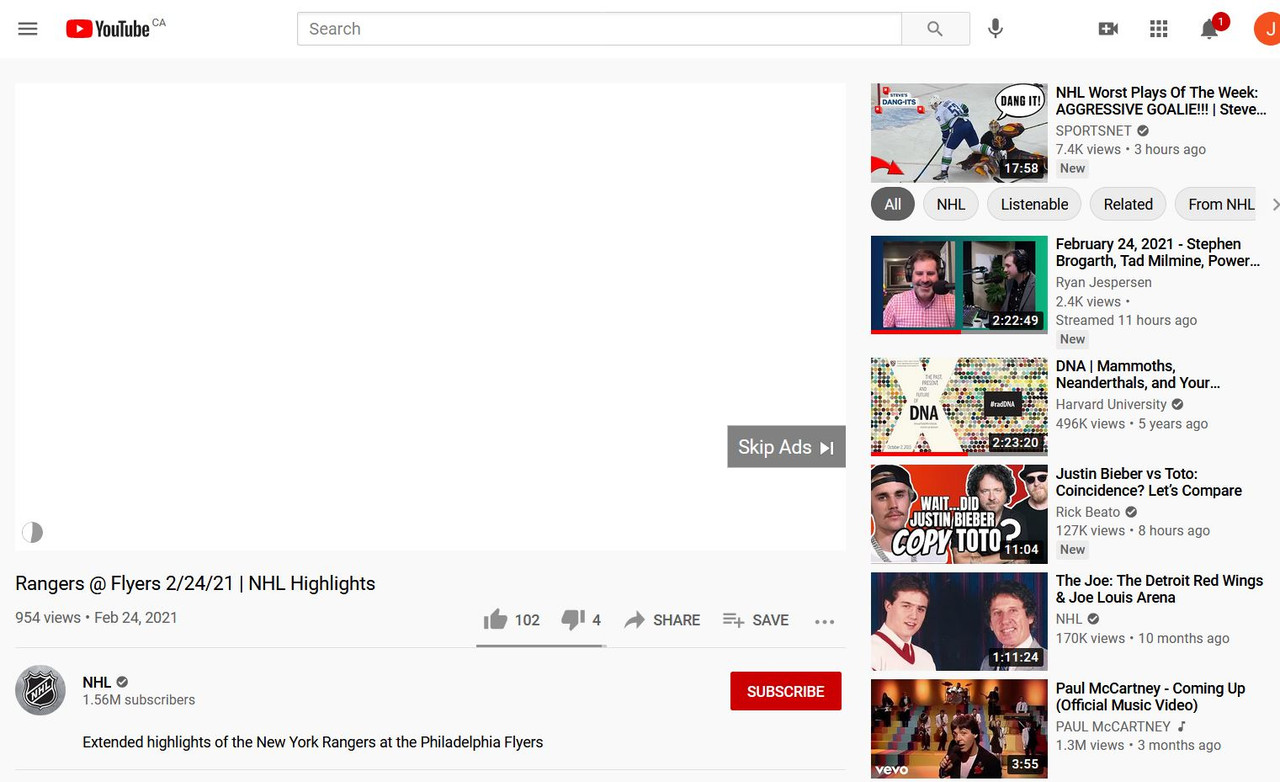Open title 'DNA | Mammoths, Neanderthals'

(1138, 374)
